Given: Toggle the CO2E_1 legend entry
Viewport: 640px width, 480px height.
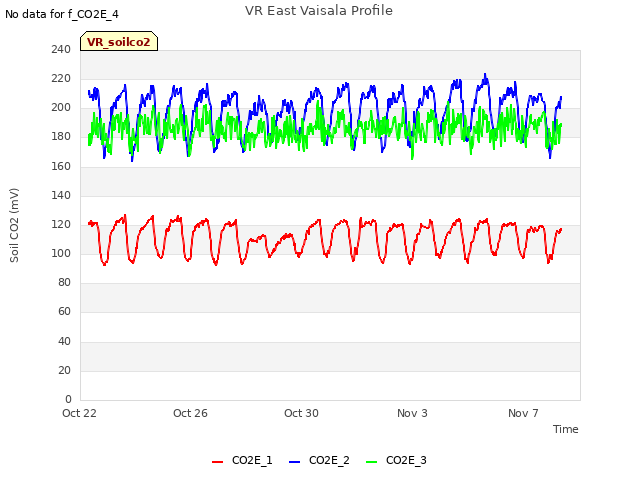Looking at the screenshot, I should coord(242,460).
